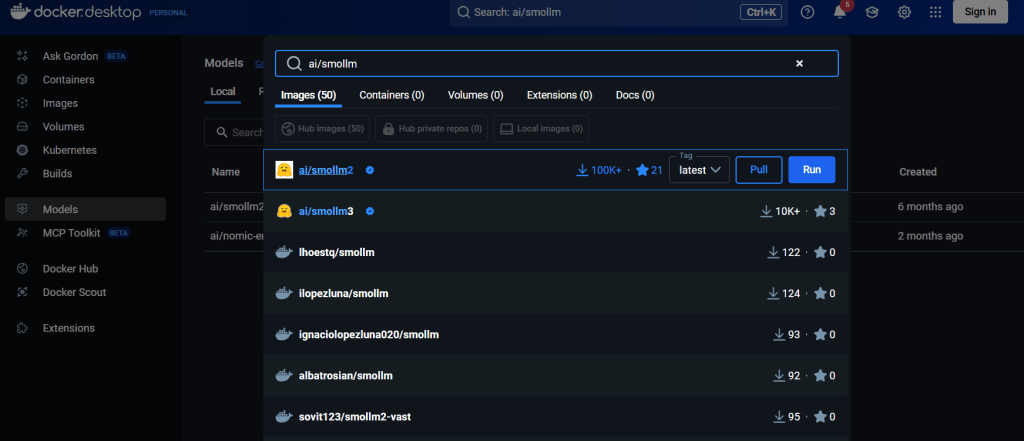
Task: Click the Name column header
Action: pos(225,172)
